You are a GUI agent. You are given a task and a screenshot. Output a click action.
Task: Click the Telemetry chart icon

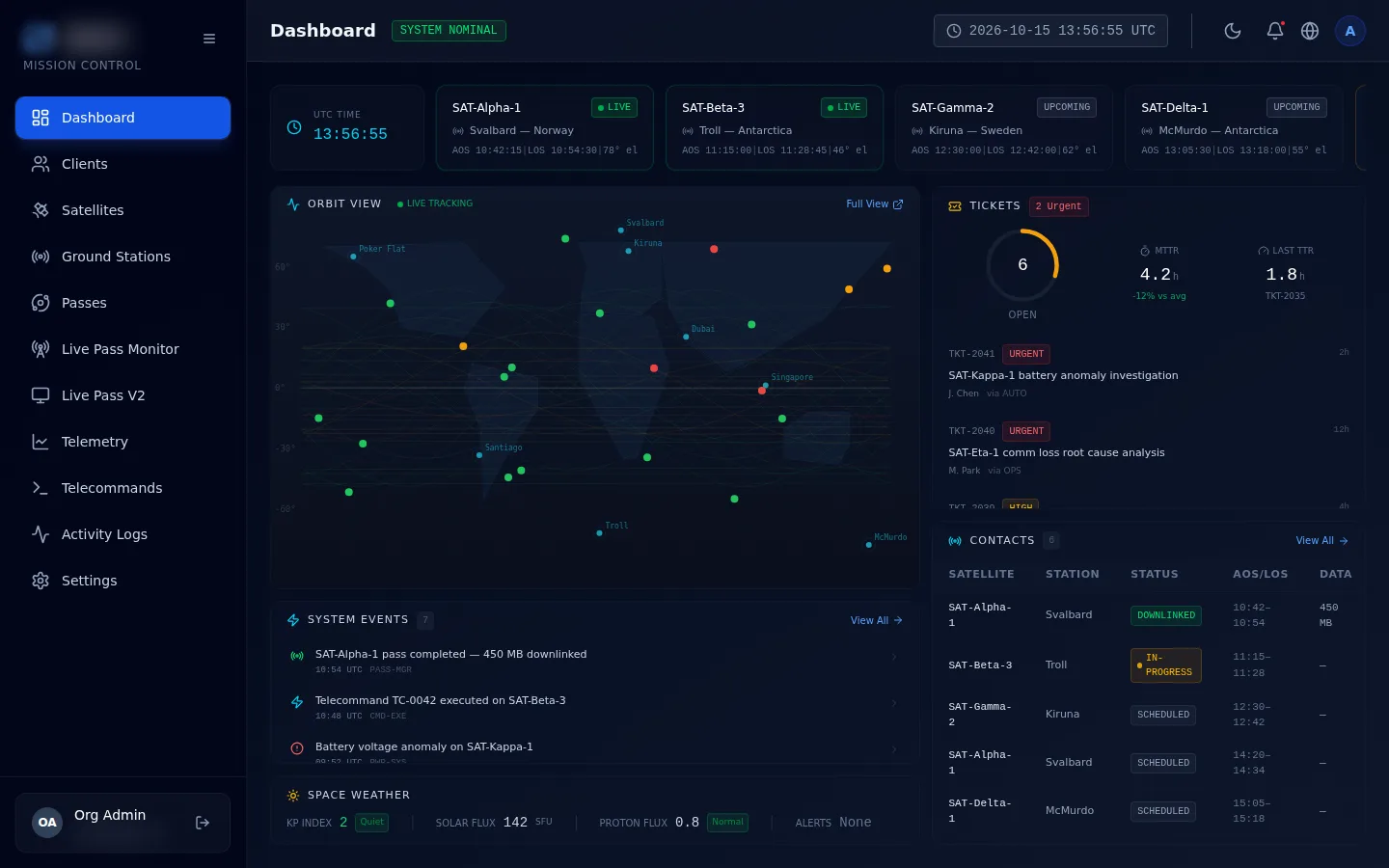point(41,442)
